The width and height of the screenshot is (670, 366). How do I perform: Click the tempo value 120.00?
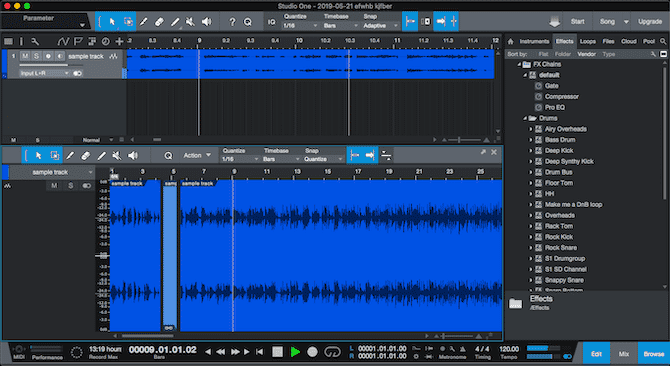tap(509, 349)
